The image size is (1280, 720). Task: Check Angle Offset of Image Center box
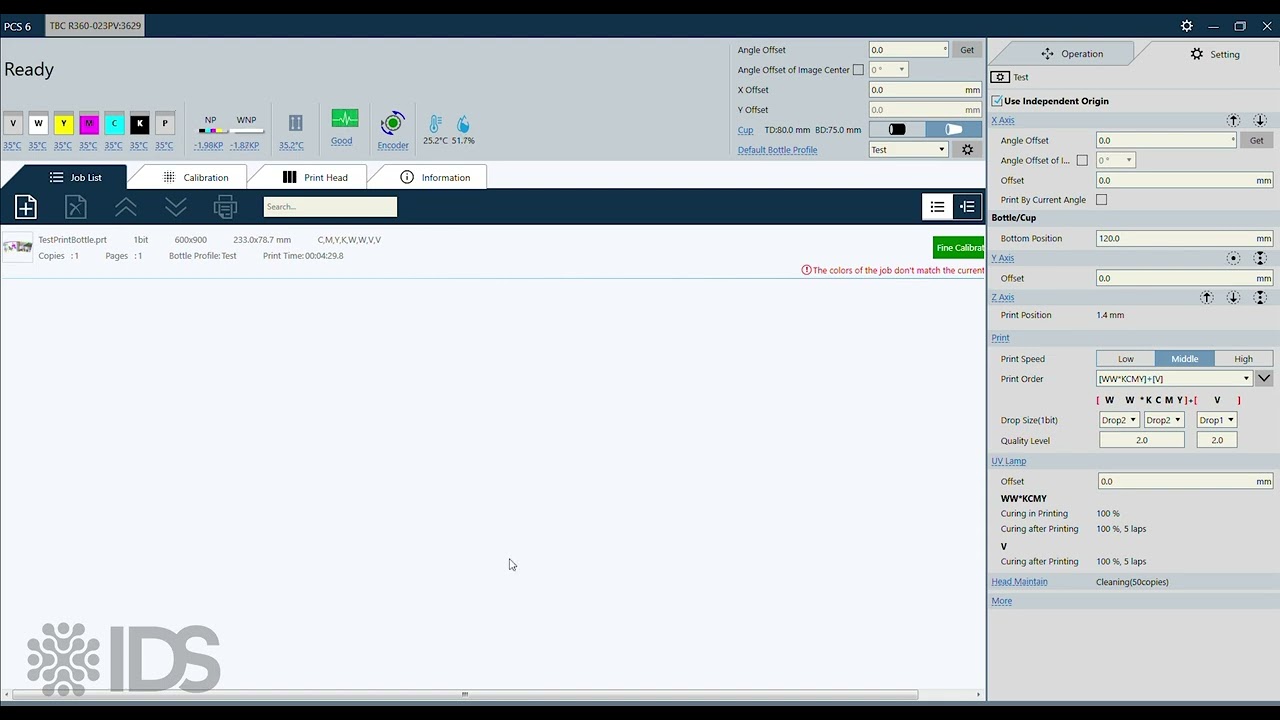(858, 70)
